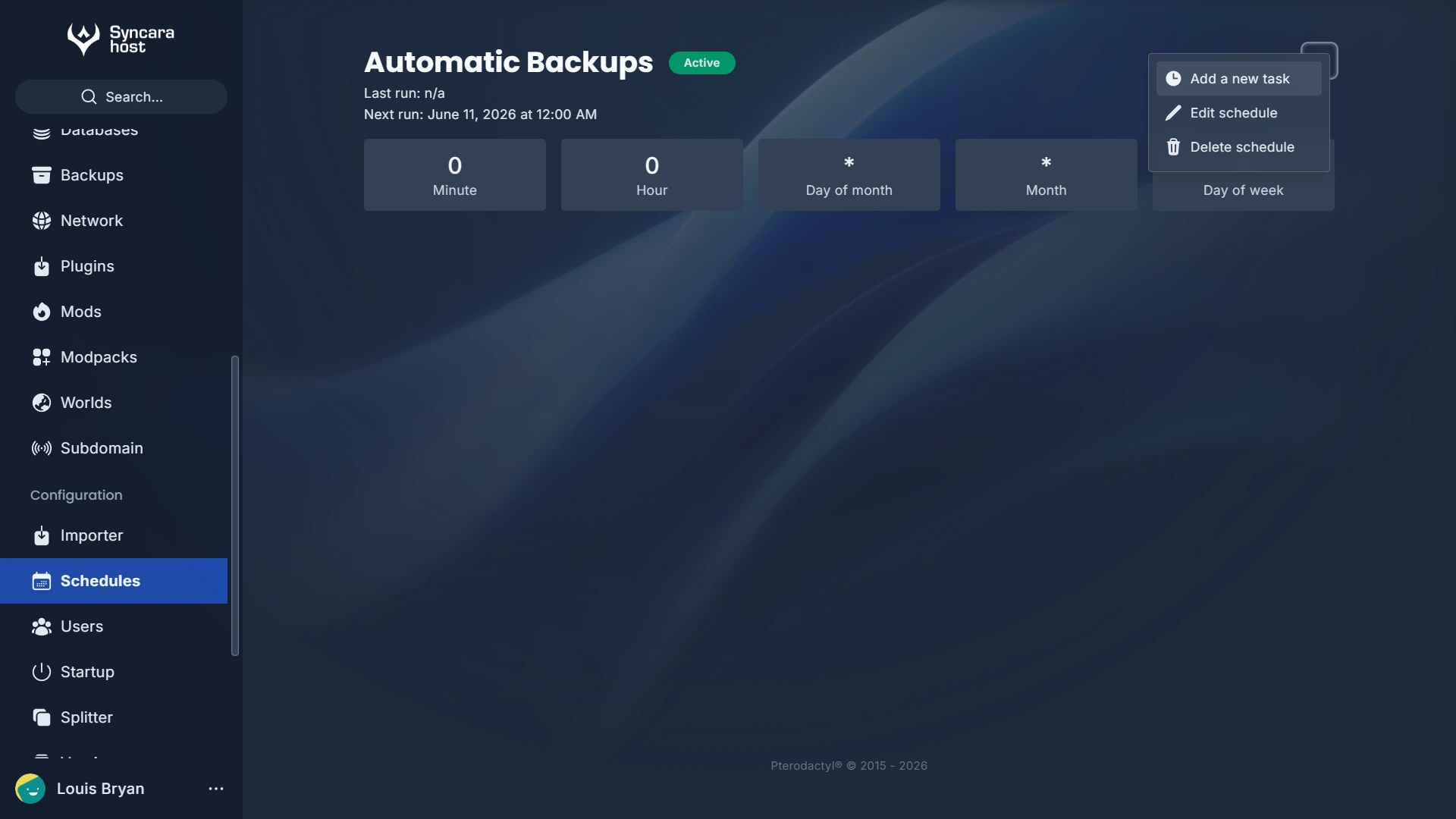Click the Plugins icon
The width and height of the screenshot is (1456, 819).
[x=42, y=266]
